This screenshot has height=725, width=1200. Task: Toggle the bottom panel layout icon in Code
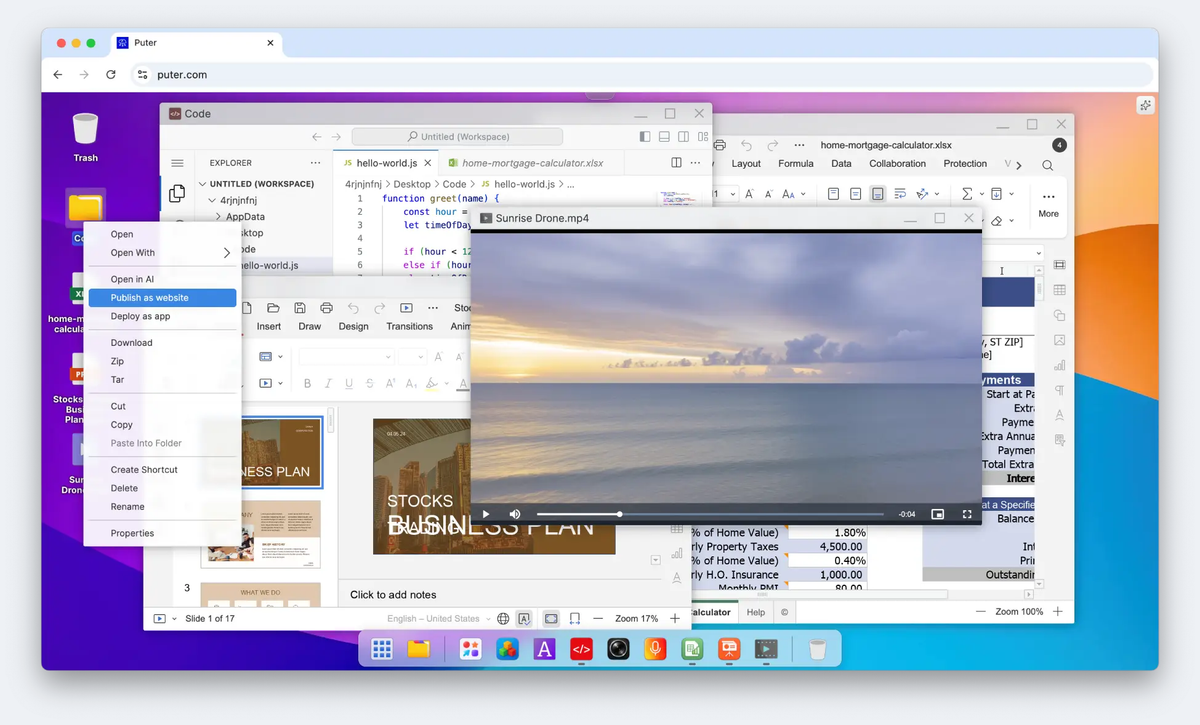[x=664, y=137]
